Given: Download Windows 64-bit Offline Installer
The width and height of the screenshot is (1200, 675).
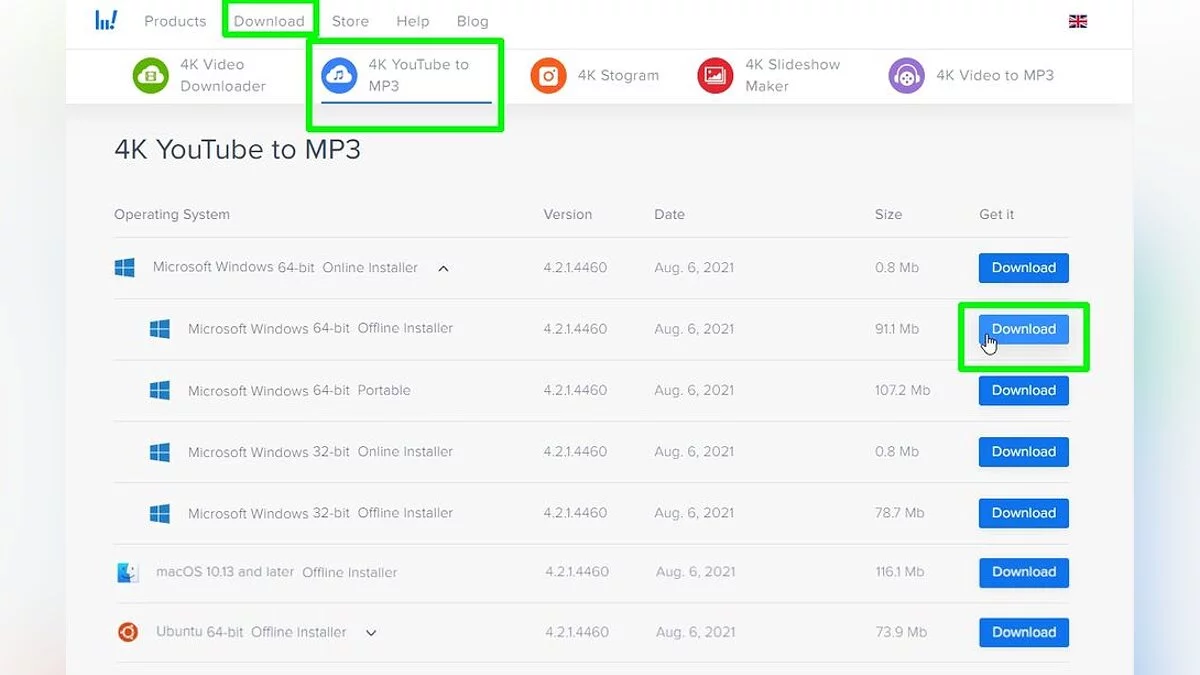Looking at the screenshot, I should coord(1024,329).
